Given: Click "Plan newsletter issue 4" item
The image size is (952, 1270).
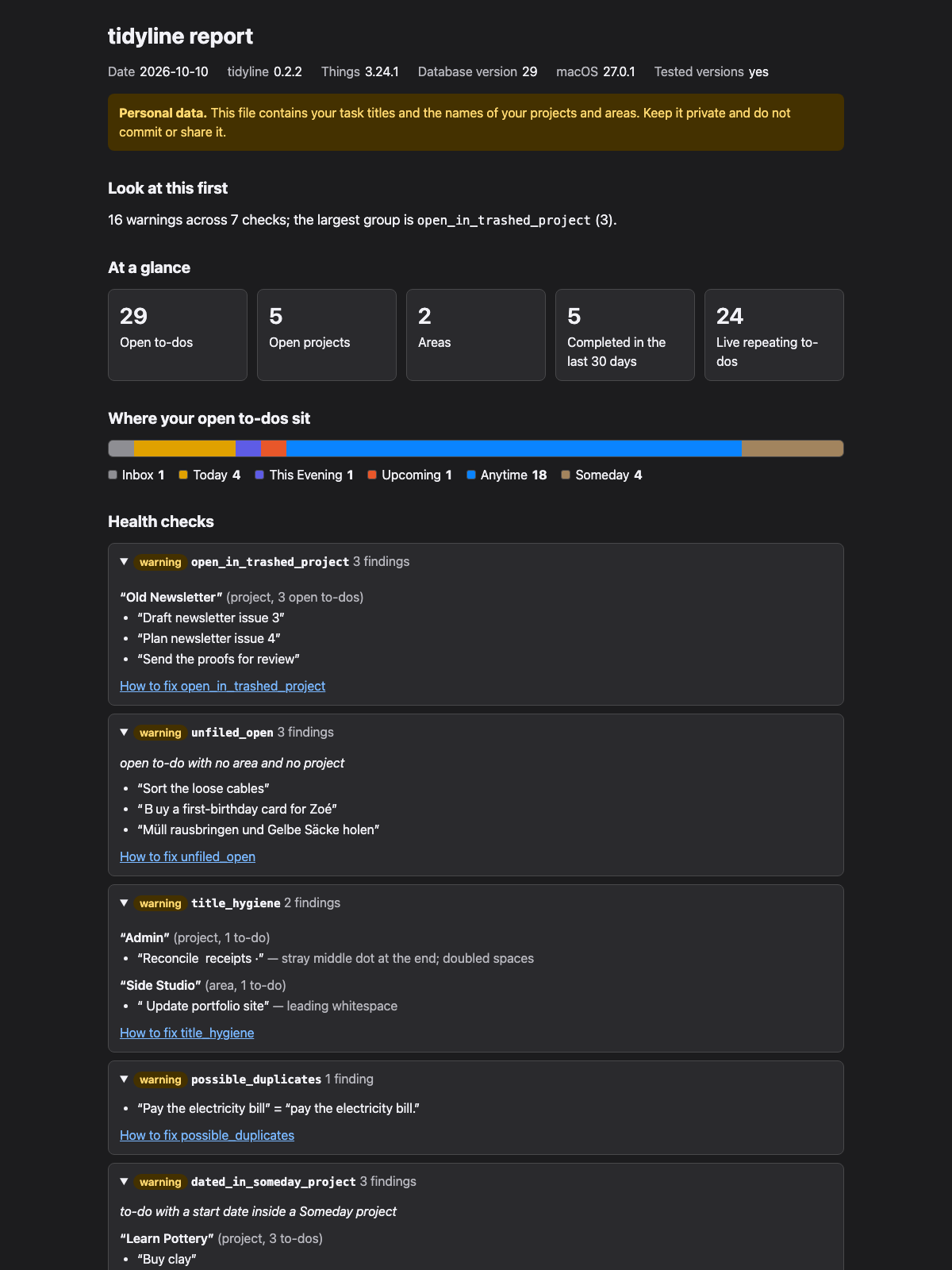Looking at the screenshot, I should (x=209, y=638).
